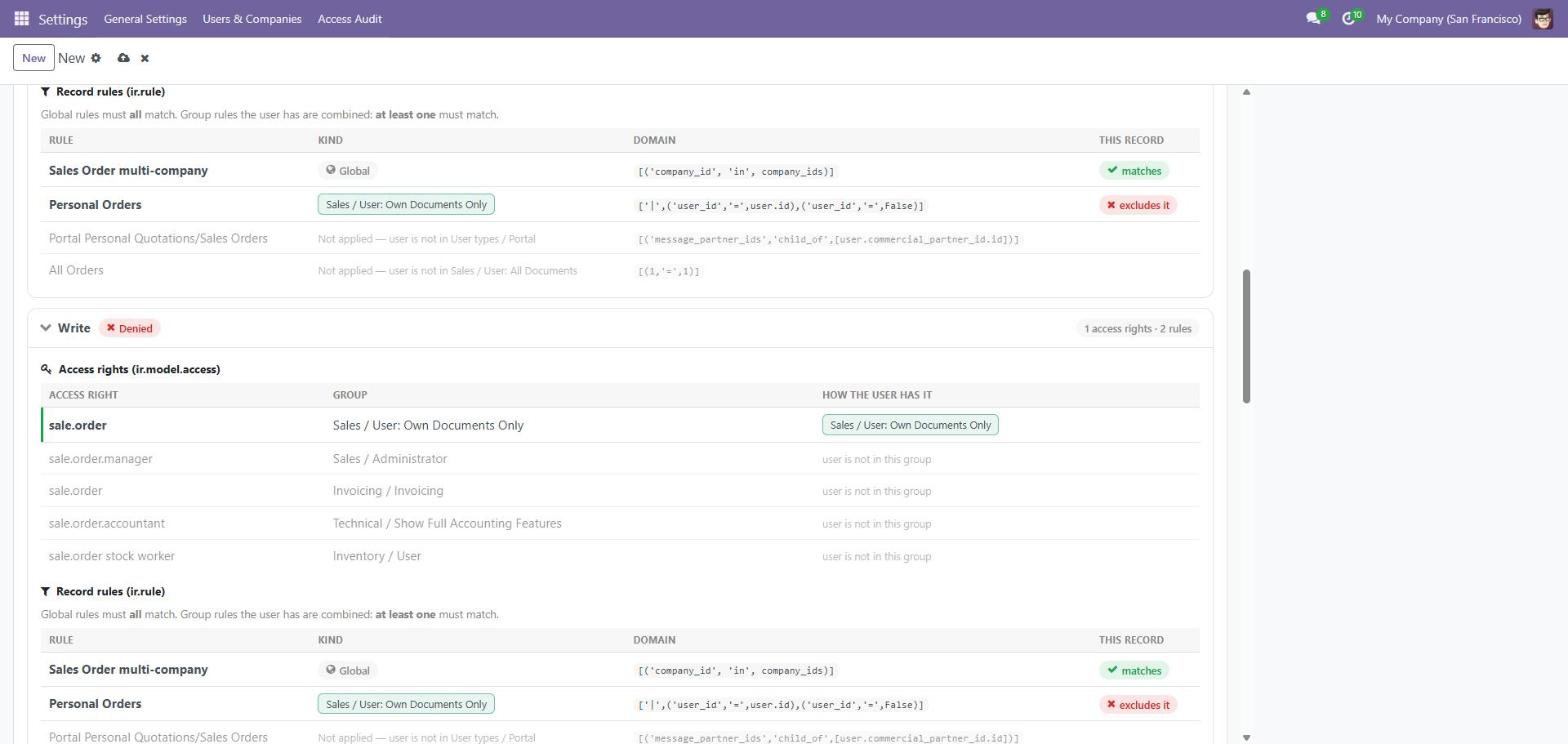Open the apps grid home menu
Image resolution: width=1568 pixels, height=744 pixels.
click(x=21, y=19)
